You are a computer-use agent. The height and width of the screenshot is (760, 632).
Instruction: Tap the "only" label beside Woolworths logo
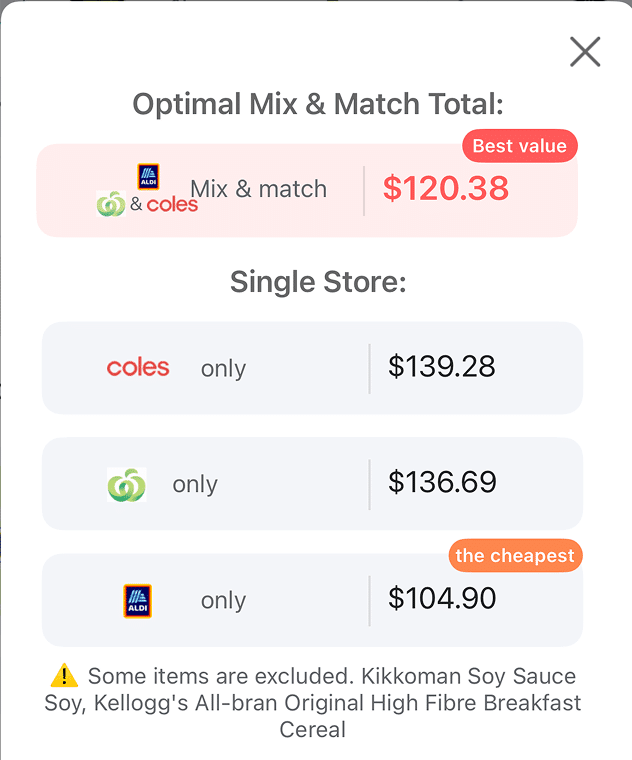coord(195,485)
